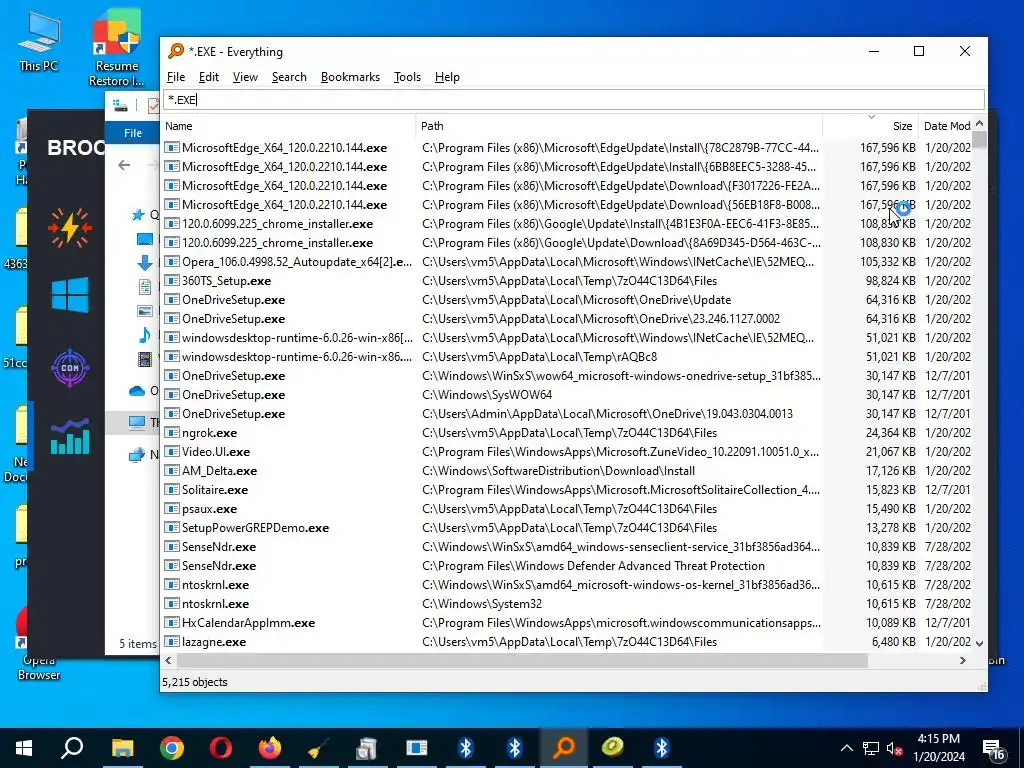Click the bar chart icon in dark sidebar
Viewport: 1024px width, 768px height.
(x=70, y=436)
